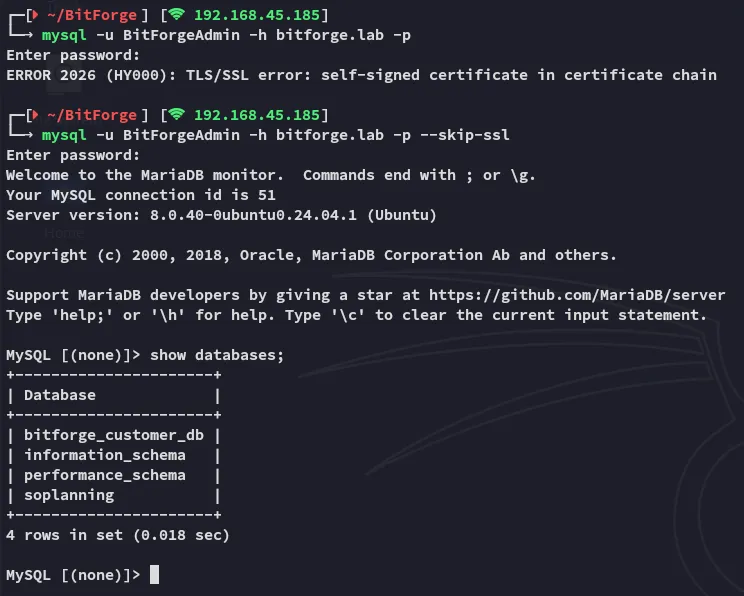Image resolution: width=744 pixels, height=596 pixels.
Task: Select the performance_schema entry in the table
Action: point(105,475)
